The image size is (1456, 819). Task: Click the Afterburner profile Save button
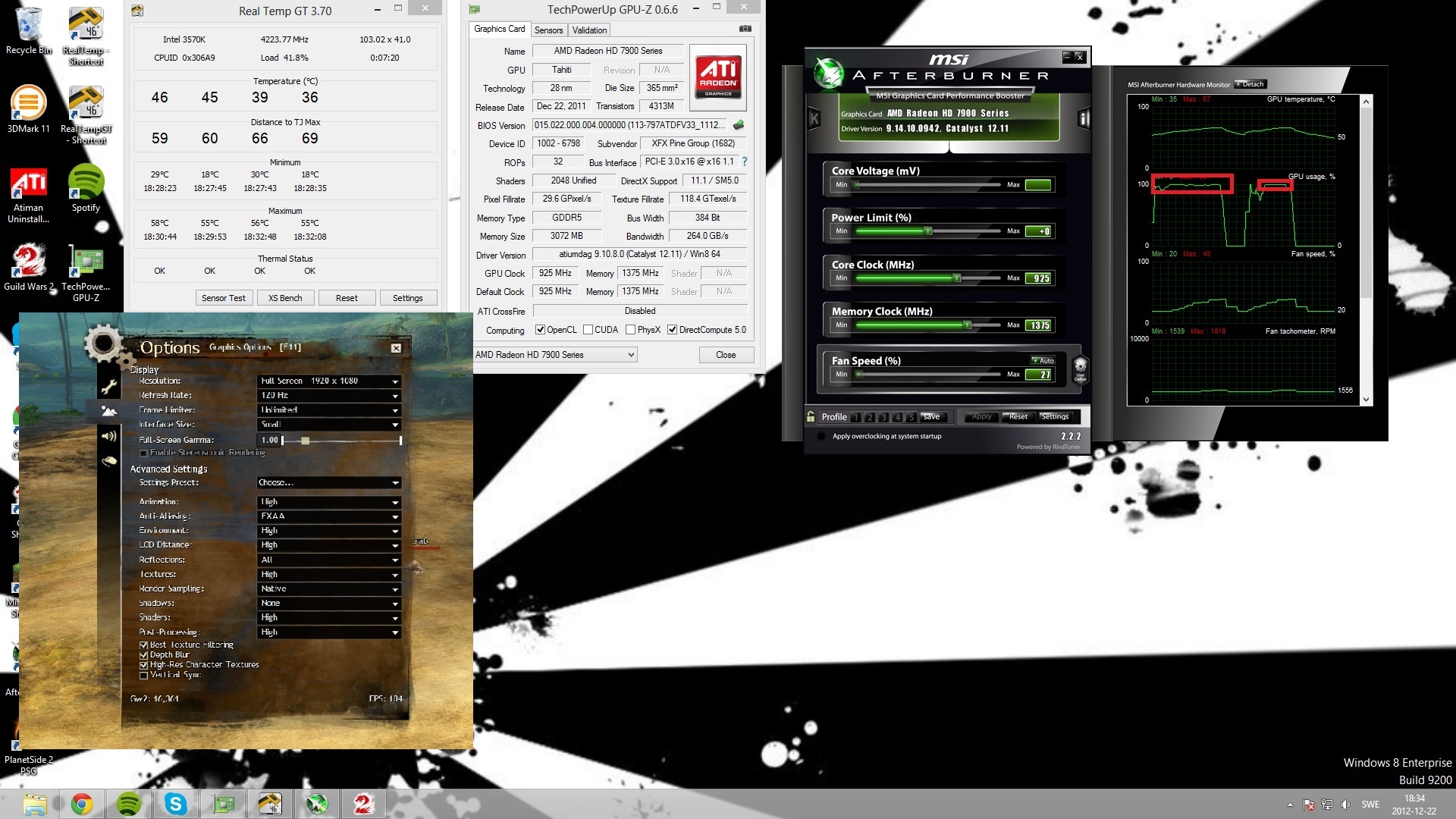pyautogui.click(x=931, y=416)
